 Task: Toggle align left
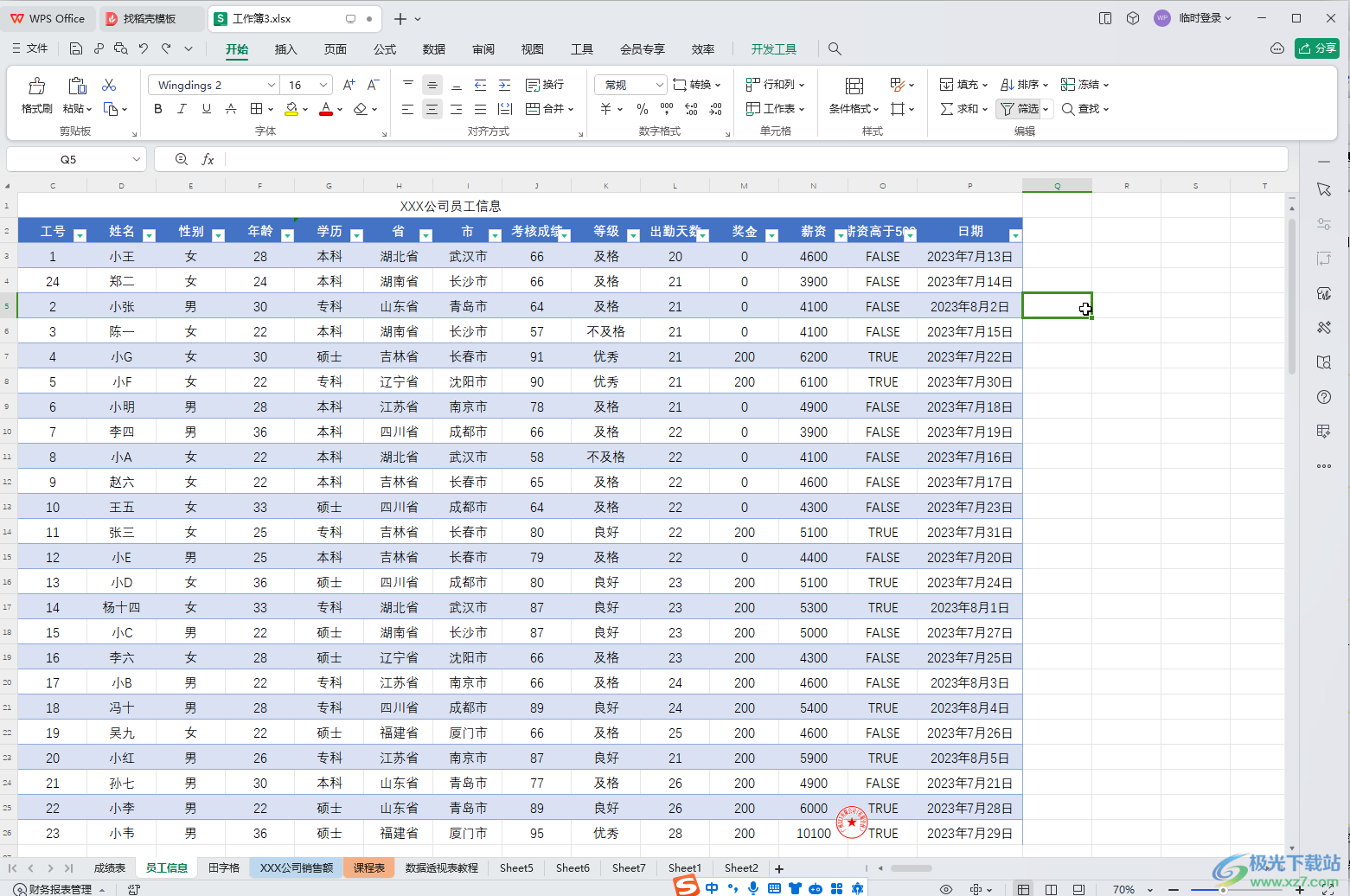pos(407,109)
